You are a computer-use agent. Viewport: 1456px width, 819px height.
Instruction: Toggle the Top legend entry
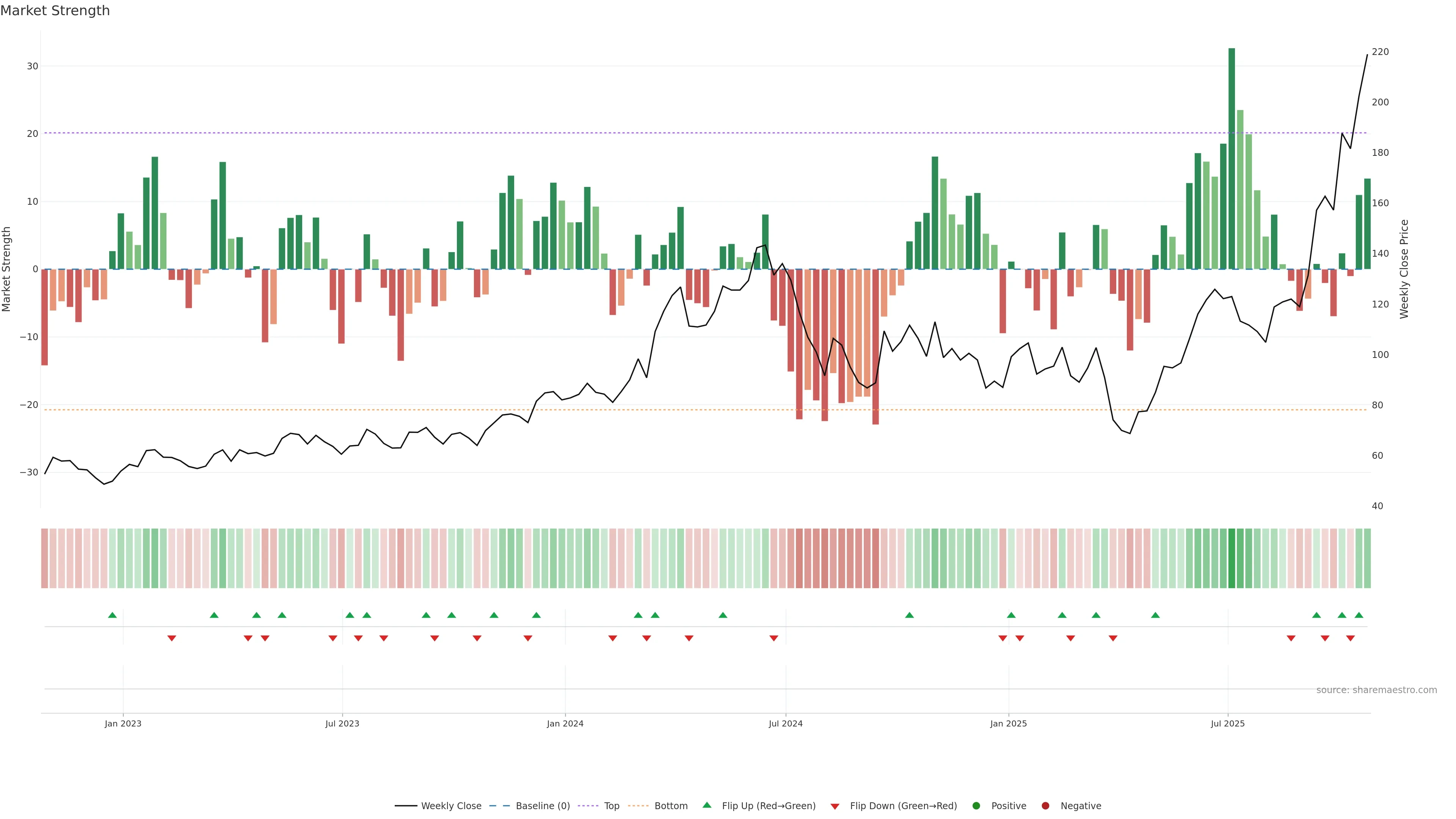pyautogui.click(x=611, y=805)
